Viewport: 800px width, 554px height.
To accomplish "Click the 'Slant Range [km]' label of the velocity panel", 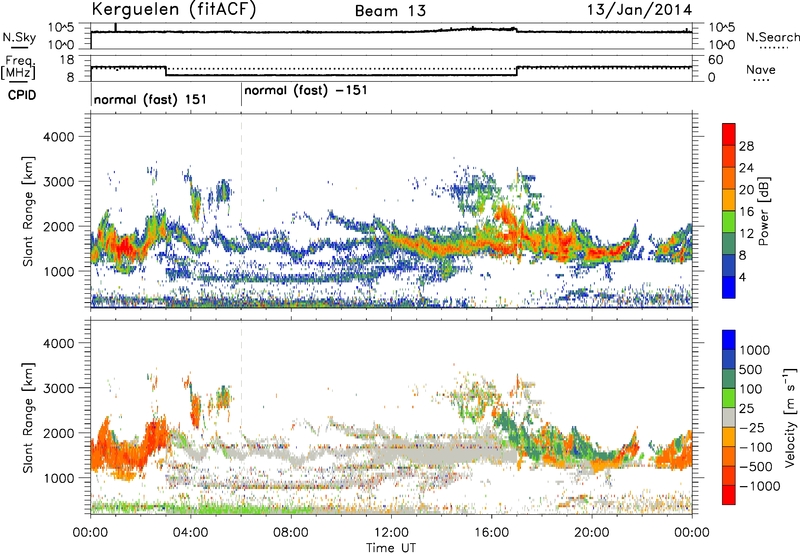I will click(x=28, y=418).
